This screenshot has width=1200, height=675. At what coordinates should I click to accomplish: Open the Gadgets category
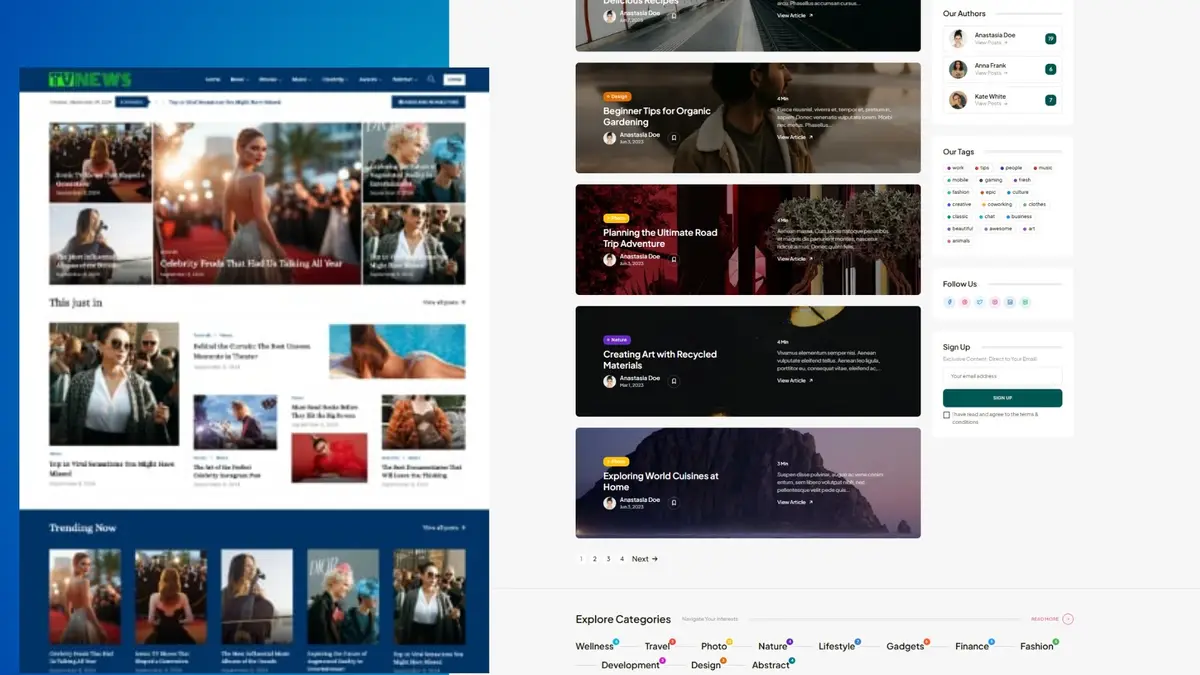[x=905, y=647]
